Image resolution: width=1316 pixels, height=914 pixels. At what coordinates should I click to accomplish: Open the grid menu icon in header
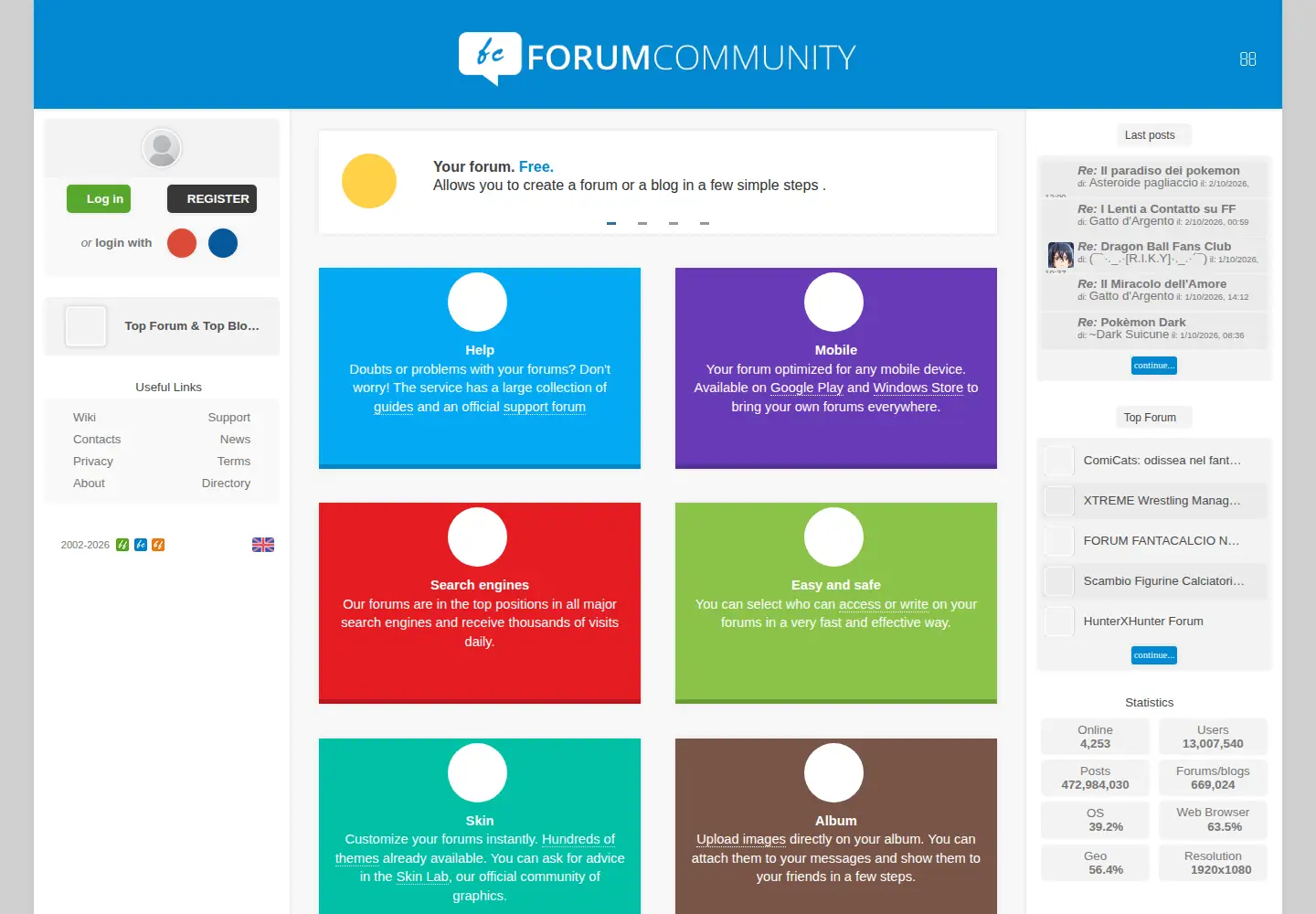[1247, 58]
